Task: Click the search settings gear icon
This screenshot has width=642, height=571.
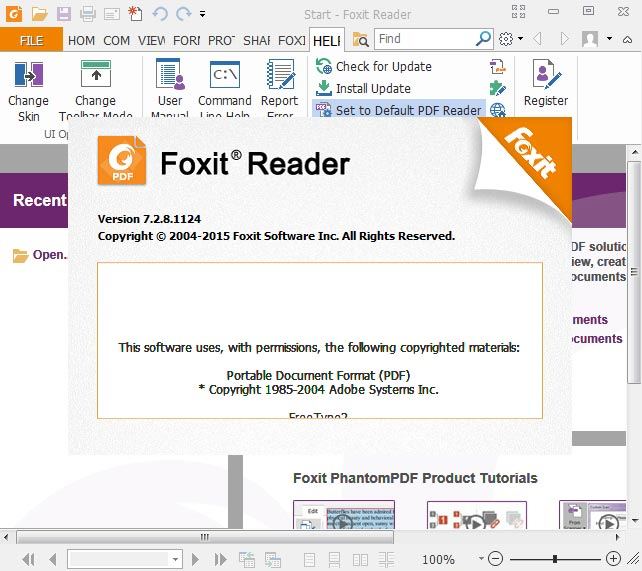Action: point(506,39)
